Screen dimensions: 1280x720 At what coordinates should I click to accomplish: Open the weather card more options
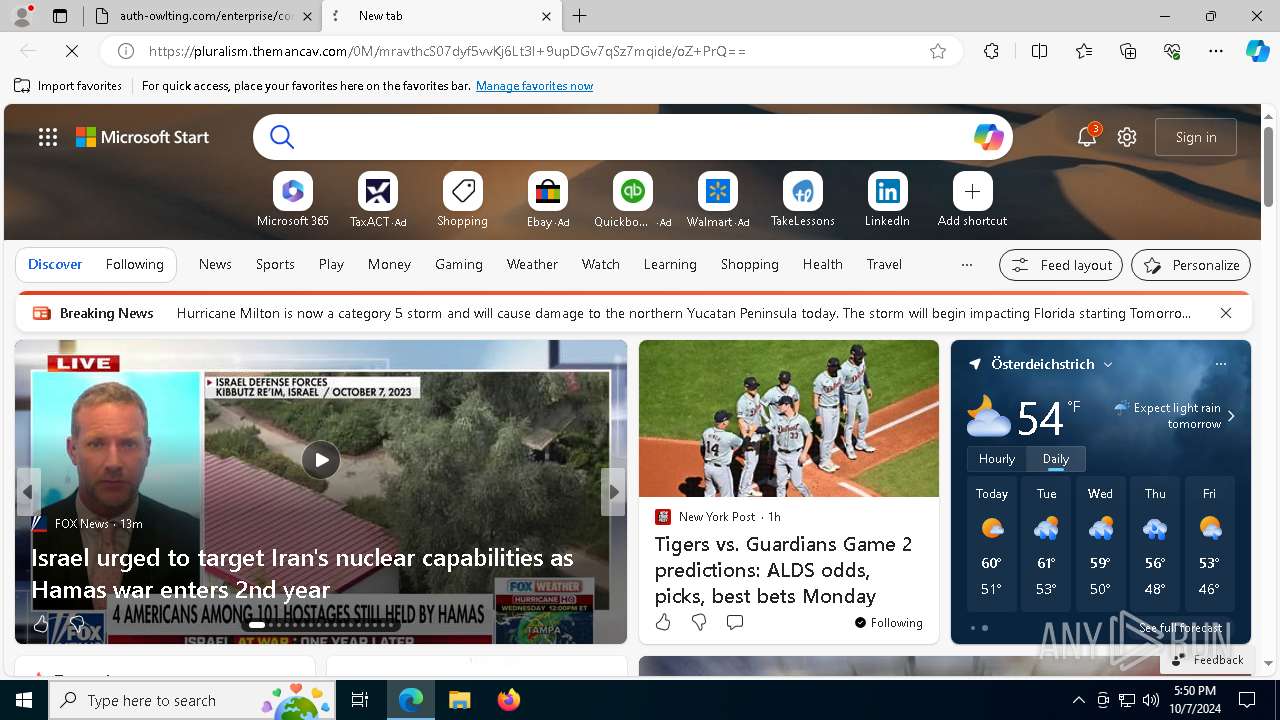pyautogui.click(x=1220, y=364)
